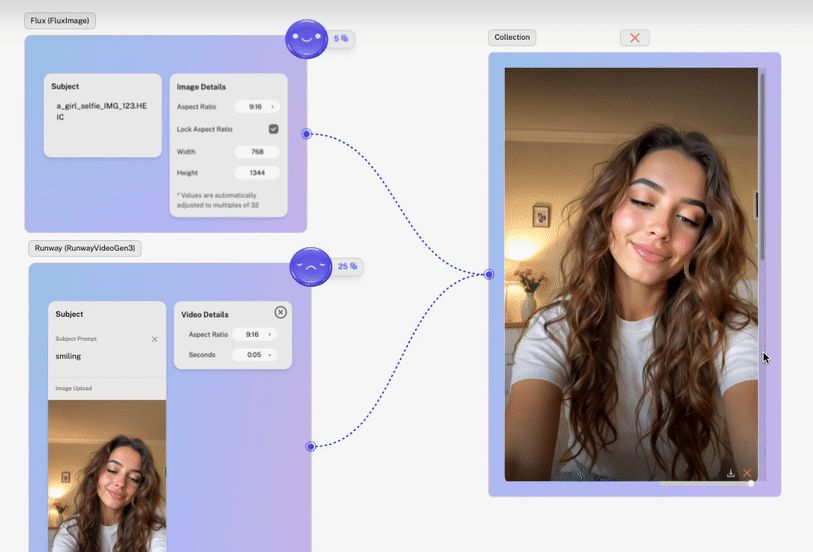The height and width of the screenshot is (552, 813).
Task: Click the Height value field
Action: 257,173
